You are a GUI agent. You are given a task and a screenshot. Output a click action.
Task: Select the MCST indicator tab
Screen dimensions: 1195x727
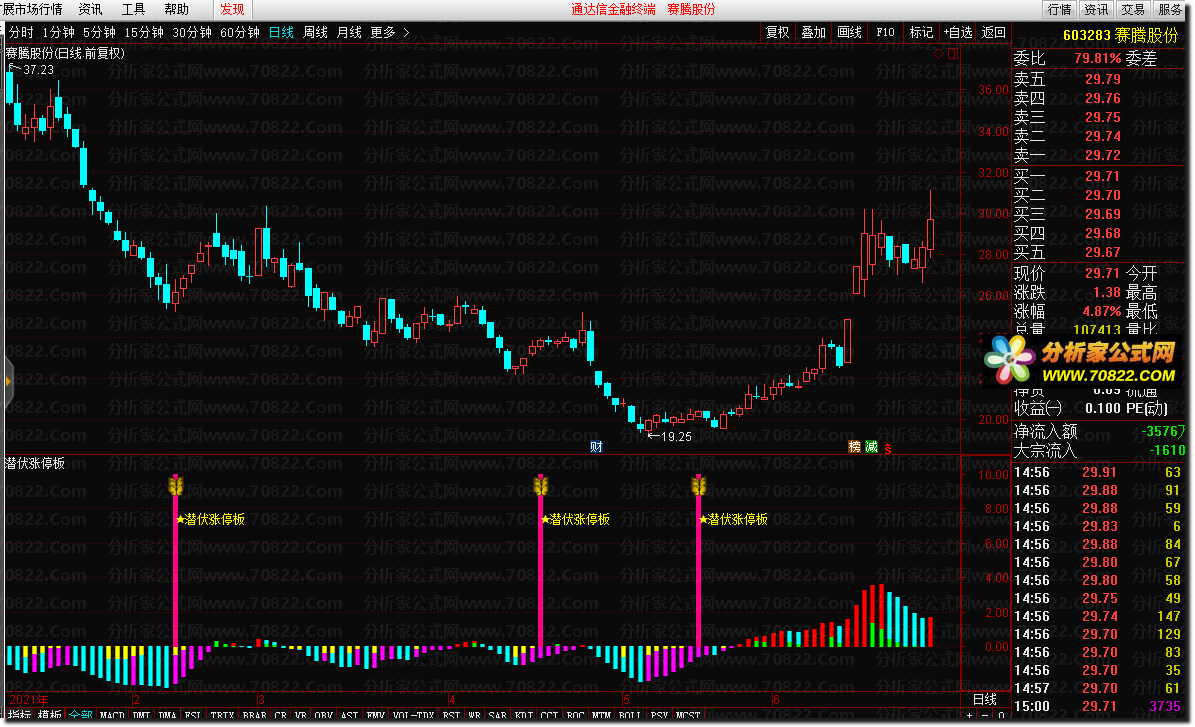coord(688,715)
